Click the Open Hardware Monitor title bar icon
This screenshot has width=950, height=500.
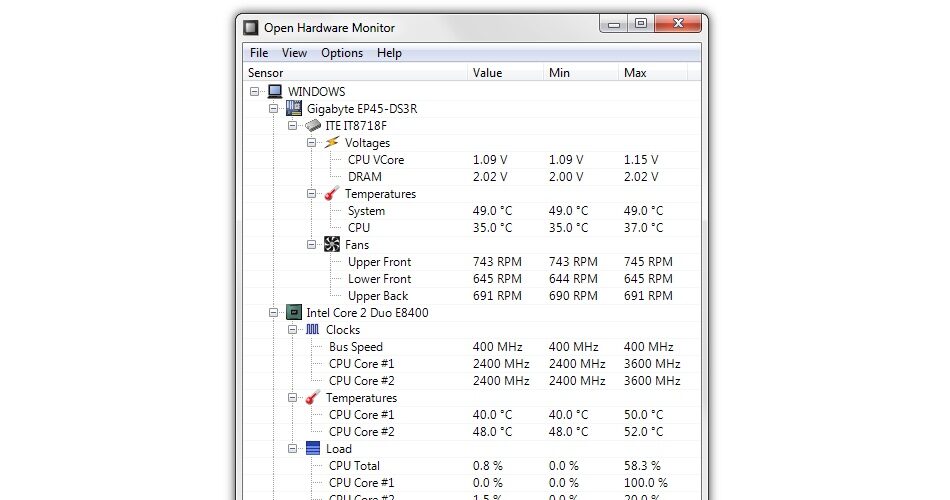(x=251, y=28)
